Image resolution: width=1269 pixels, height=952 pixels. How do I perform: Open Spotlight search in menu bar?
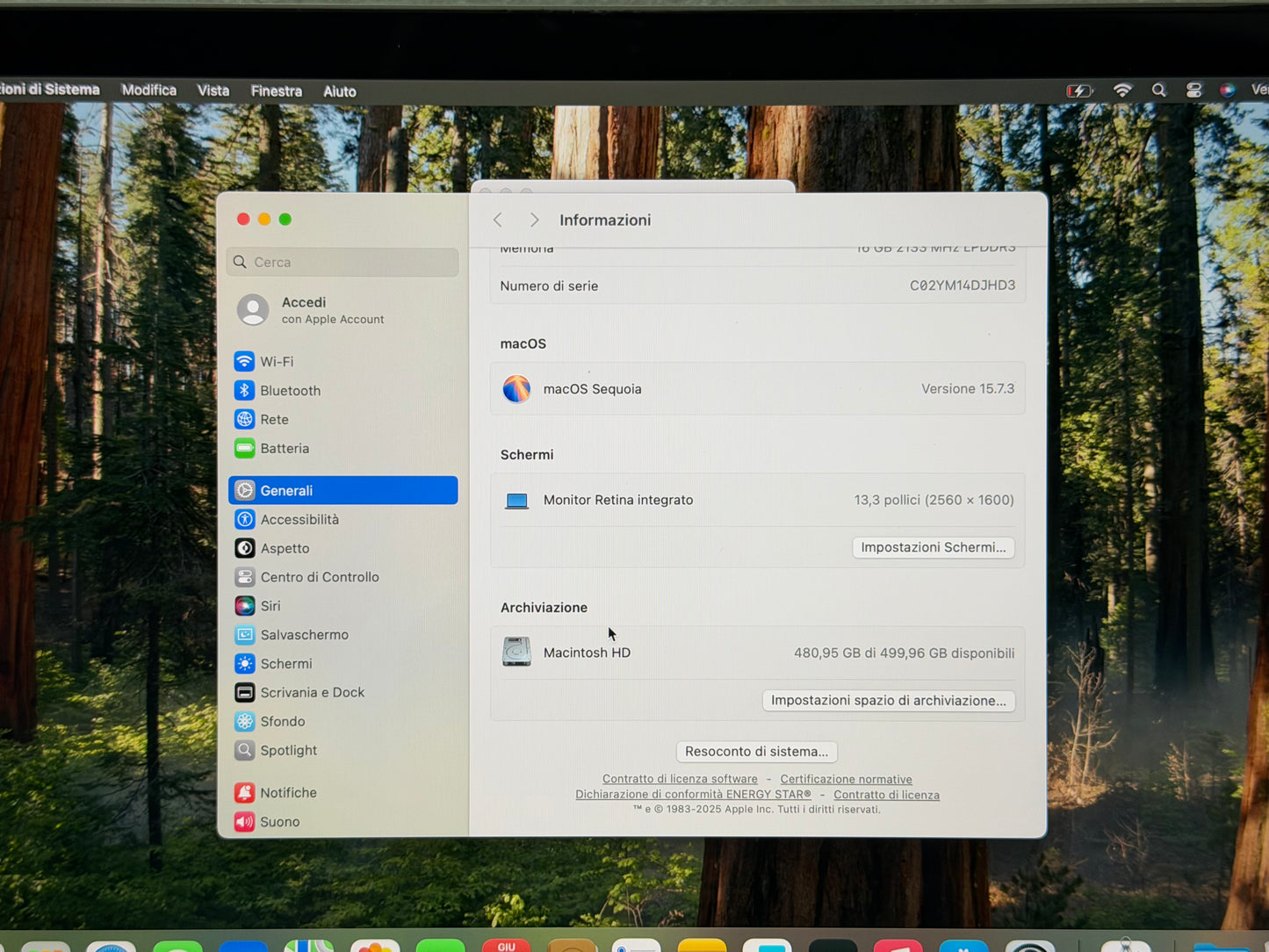click(x=1158, y=90)
